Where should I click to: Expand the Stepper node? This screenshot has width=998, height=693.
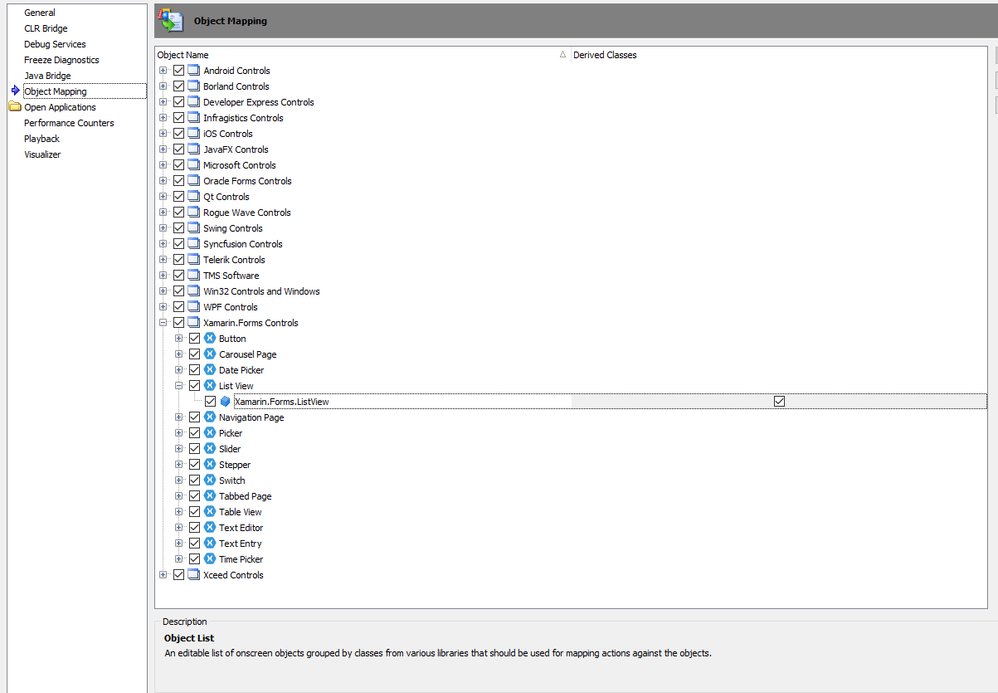coord(179,465)
